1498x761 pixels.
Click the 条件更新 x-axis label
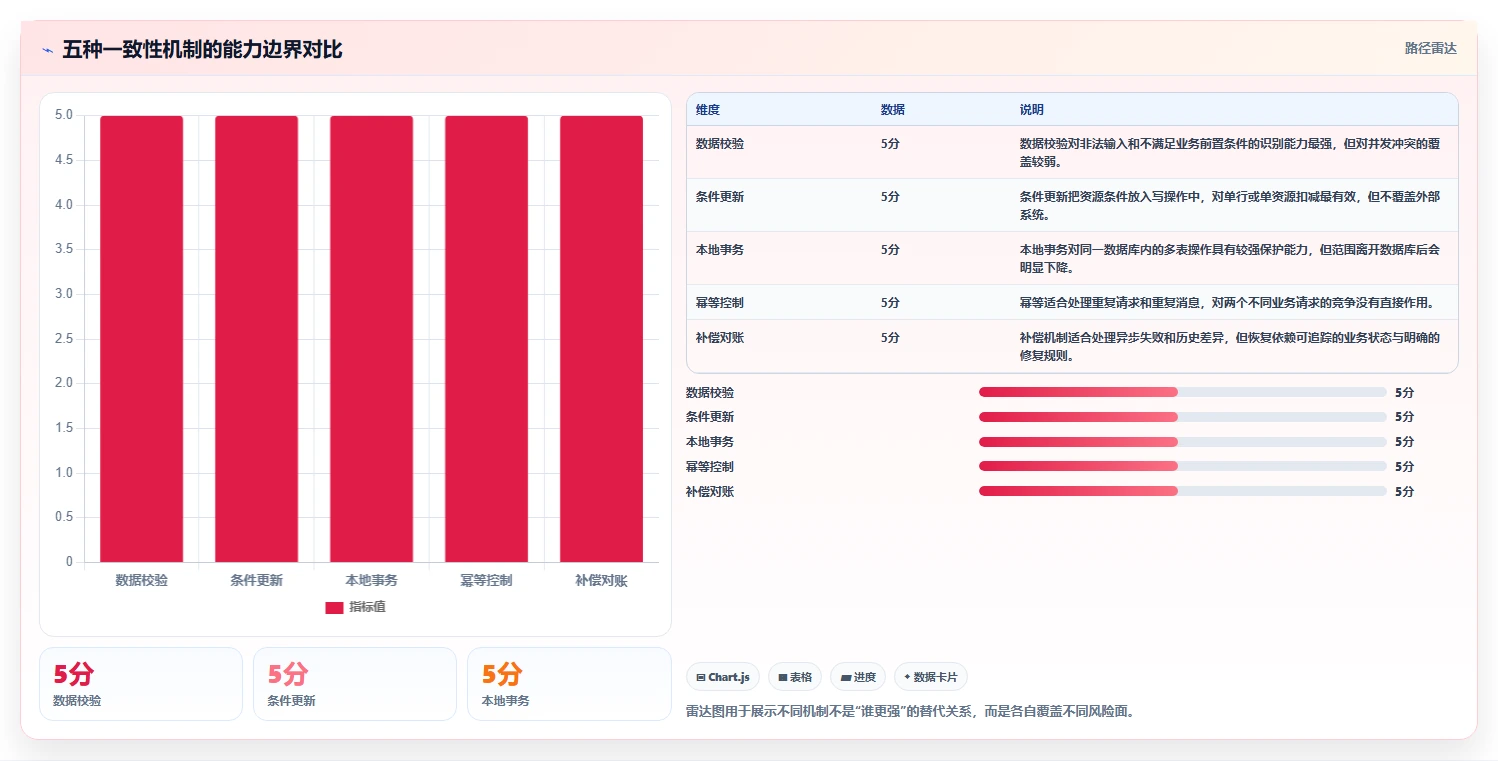coord(256,580)
